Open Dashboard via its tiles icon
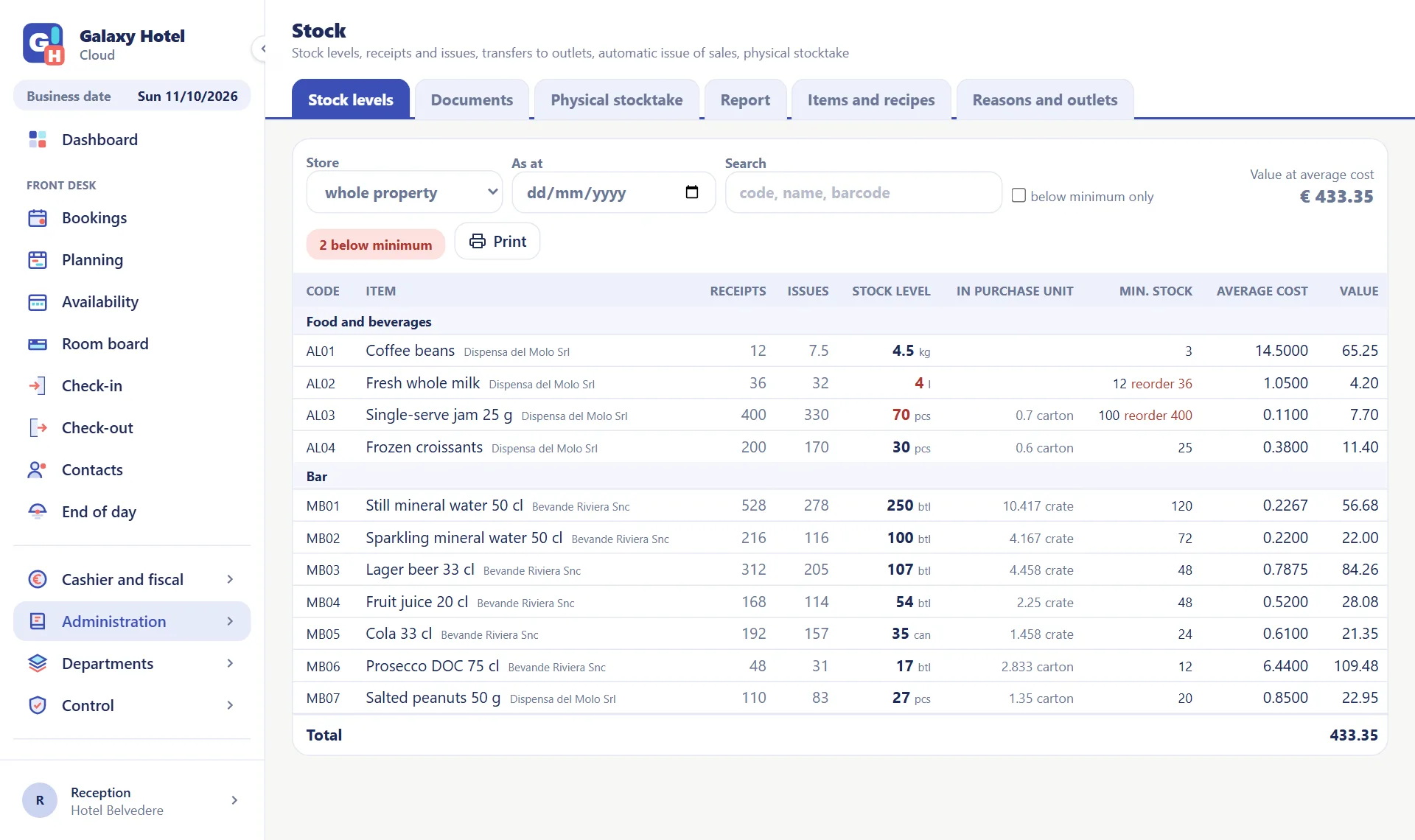Image resolution: width=1415 pixels, height=840 pixels. click(38, 139)
